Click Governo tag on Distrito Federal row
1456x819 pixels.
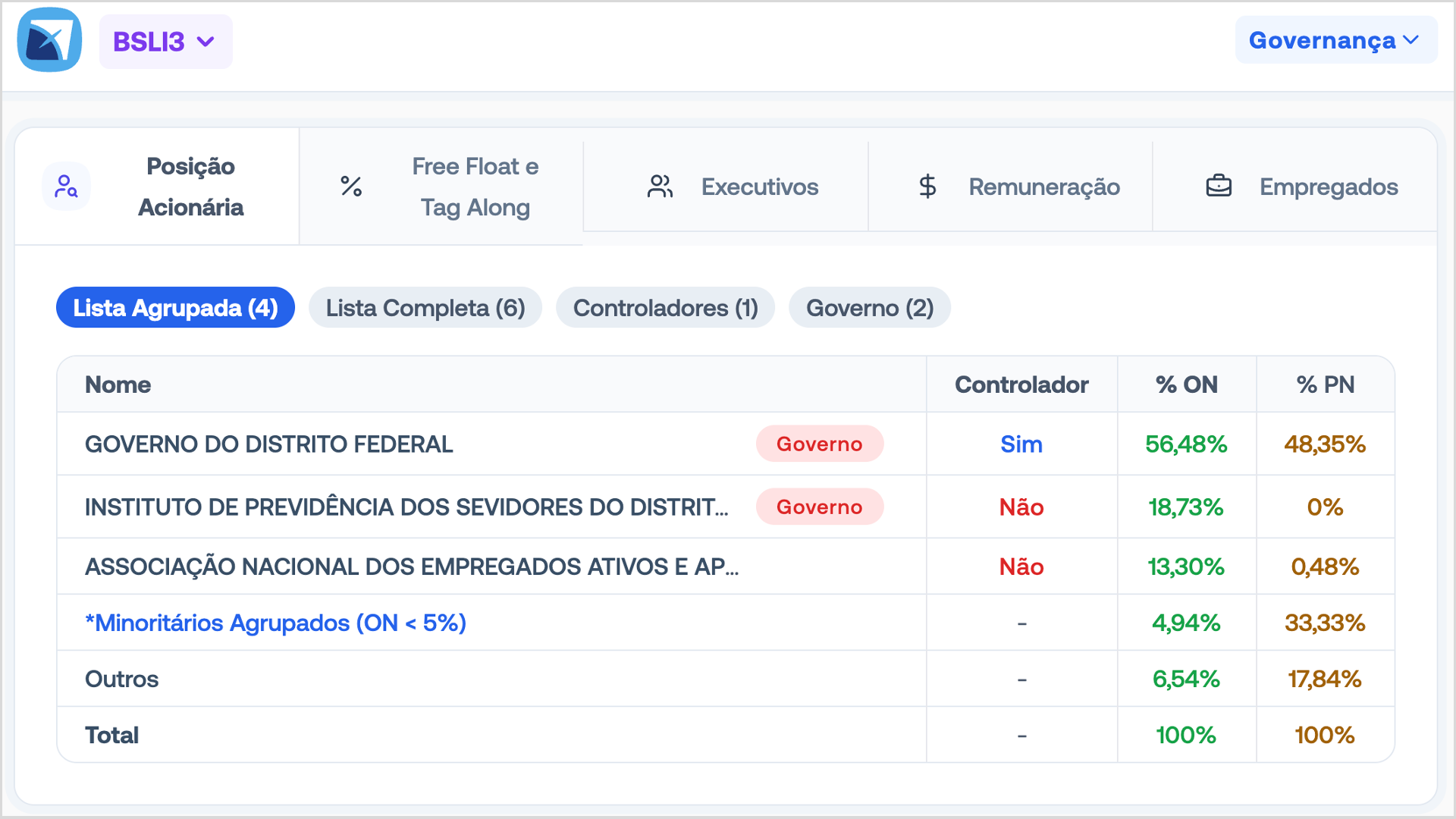click(819, 444)
